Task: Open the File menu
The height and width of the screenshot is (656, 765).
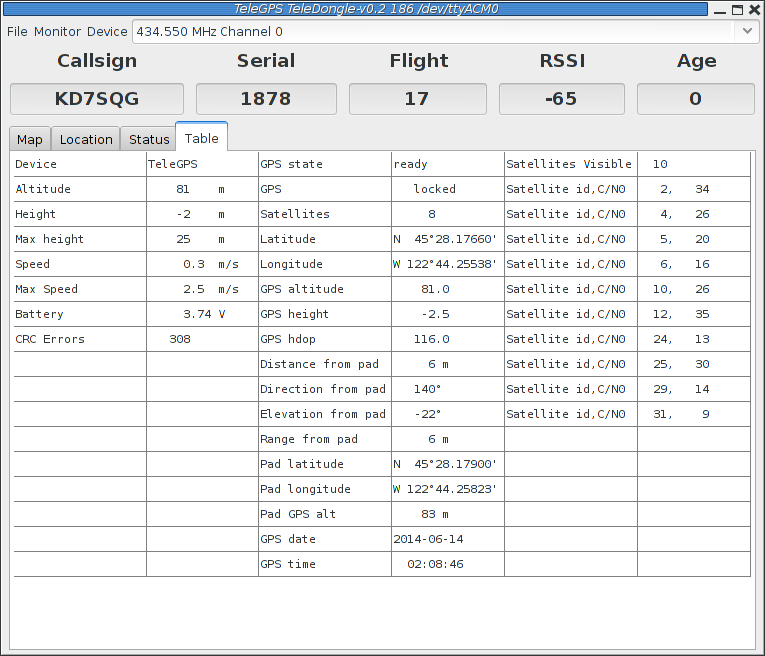Action: pos(17,31)
